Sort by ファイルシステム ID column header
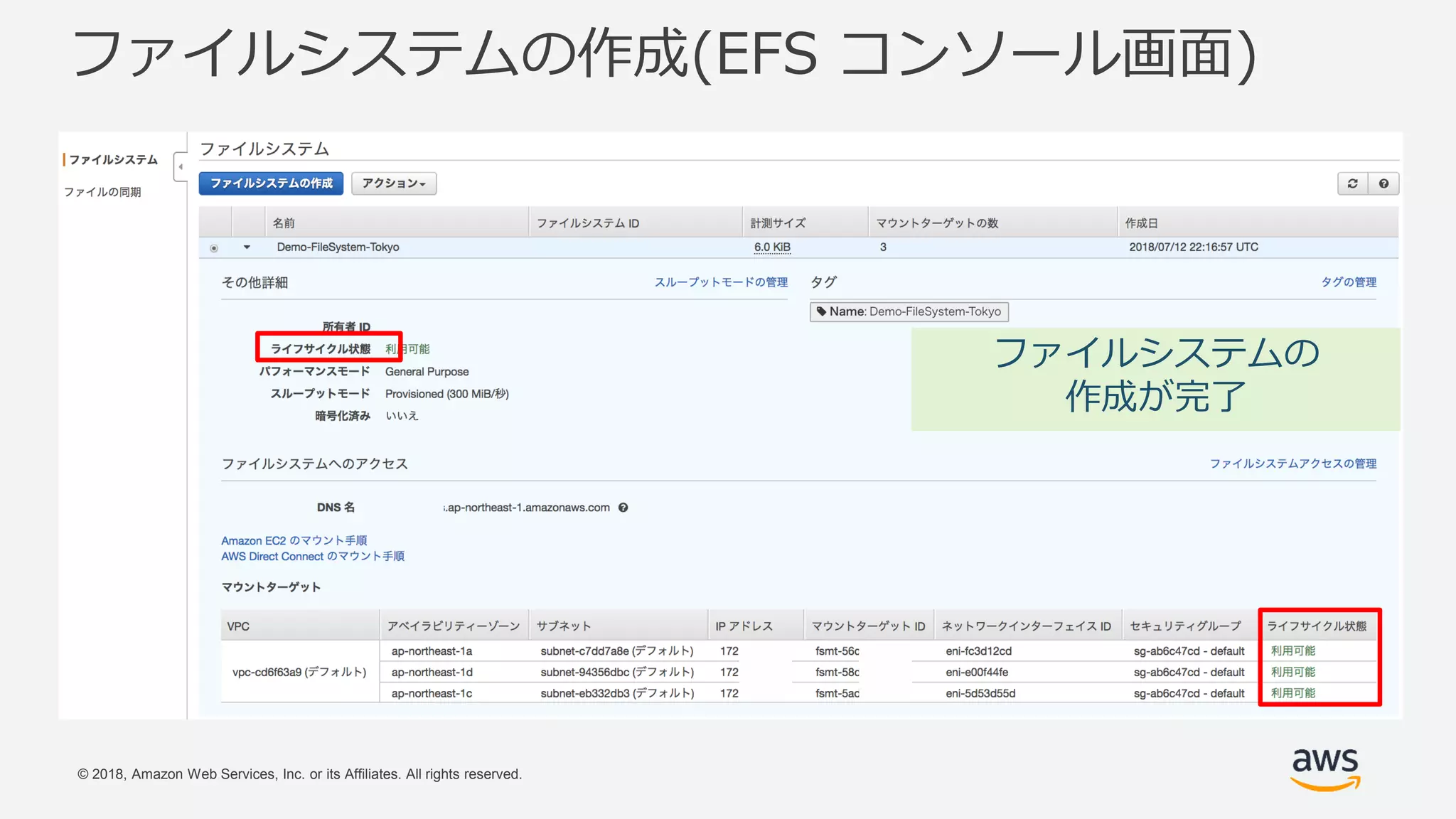The height and width of the screenshot is (819, 1456). (x=636, y=223)
